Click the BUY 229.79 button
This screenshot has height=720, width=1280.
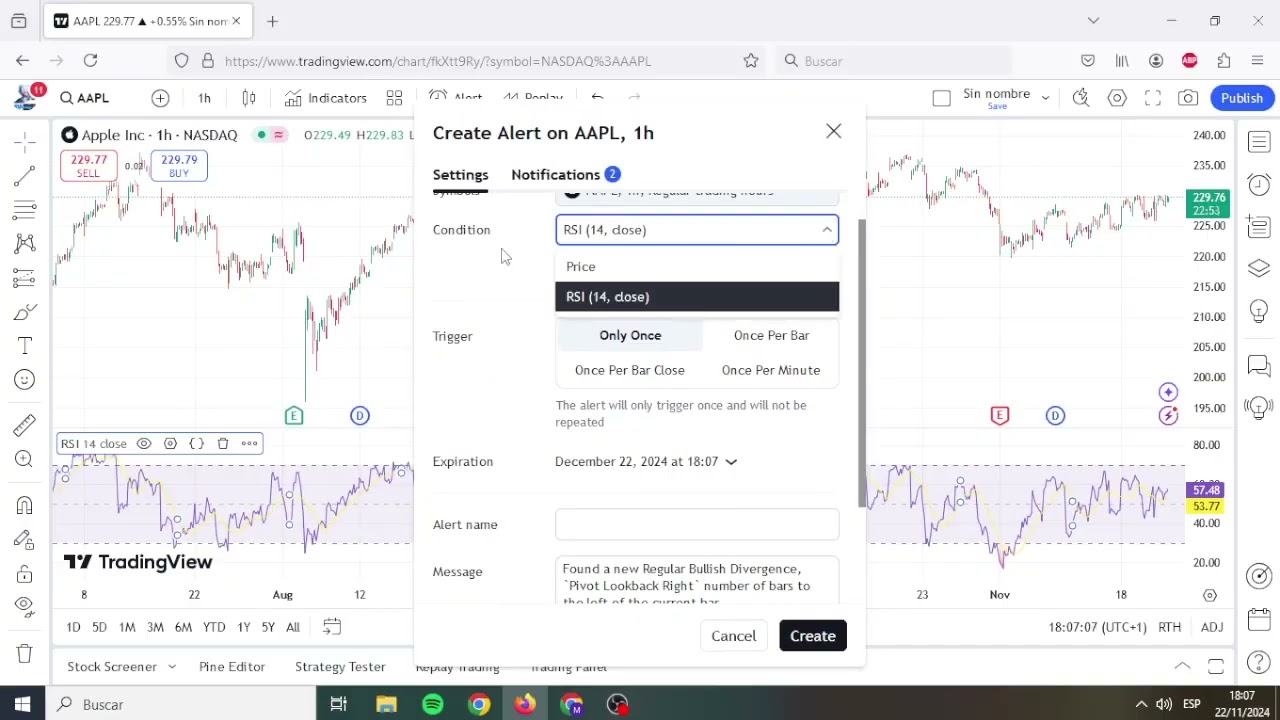179,166
